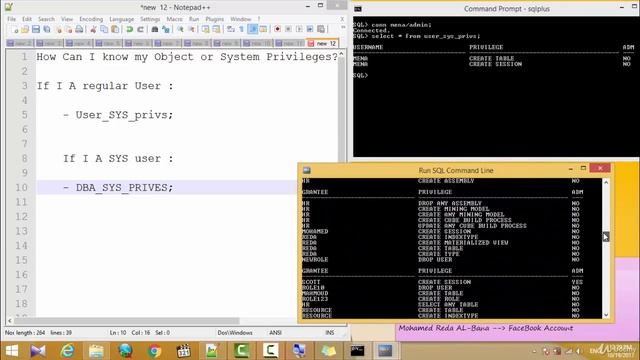The image size is (640, 360).
Task: Click line 10 text DBA_SYS_PRIVES;
Action: click(124, 188)
